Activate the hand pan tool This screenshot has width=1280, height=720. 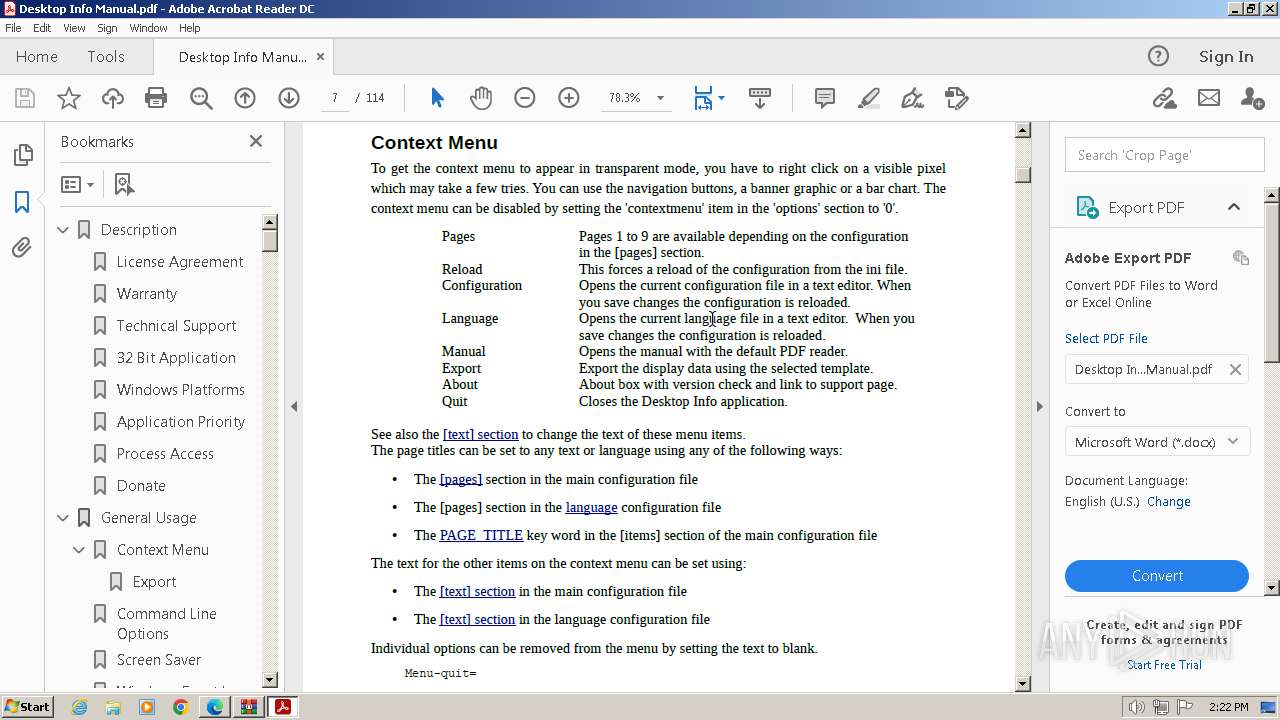(x=481, y=98)
